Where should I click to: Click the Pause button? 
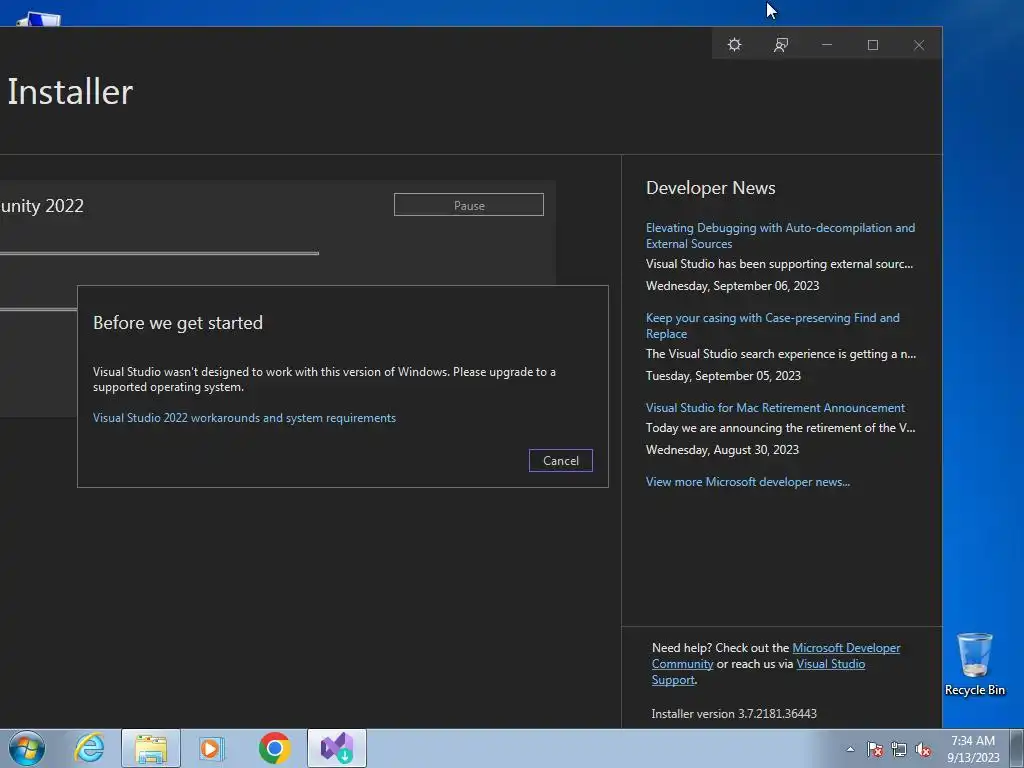pyautogui.click(x=469, y=205)
